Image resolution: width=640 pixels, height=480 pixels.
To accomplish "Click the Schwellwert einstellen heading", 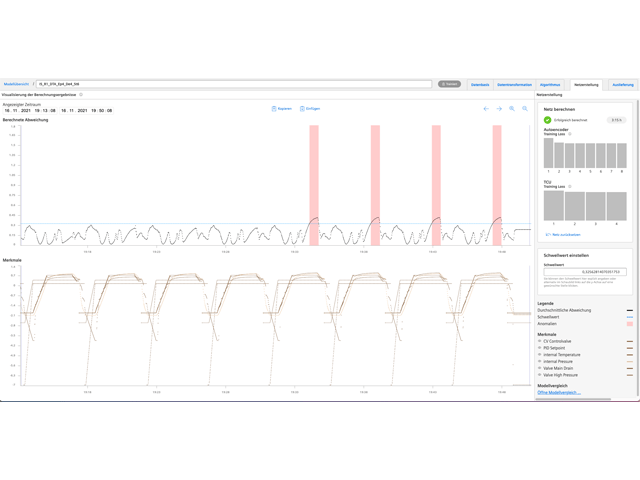I will [x=566, y=256].
